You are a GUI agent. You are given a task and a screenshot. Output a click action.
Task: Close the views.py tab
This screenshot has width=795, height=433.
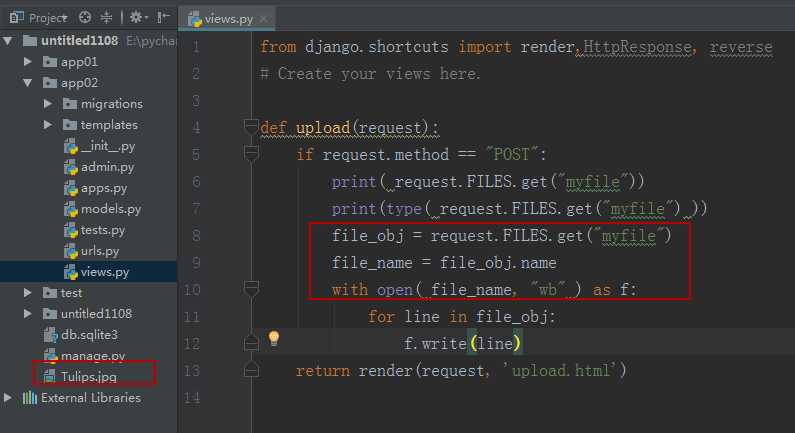click(x=264, y=19)
